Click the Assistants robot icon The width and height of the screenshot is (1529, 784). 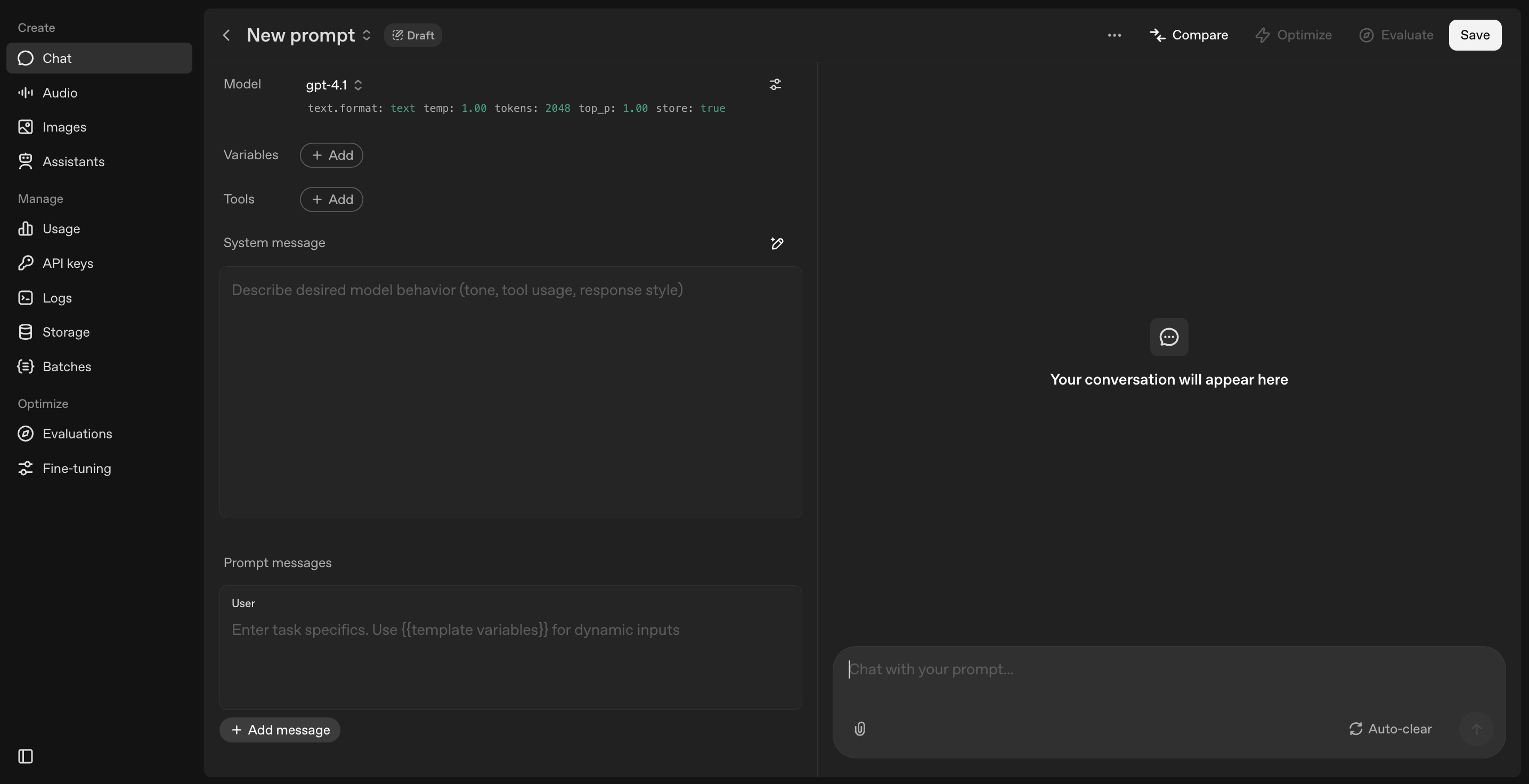tap(26, 161)
